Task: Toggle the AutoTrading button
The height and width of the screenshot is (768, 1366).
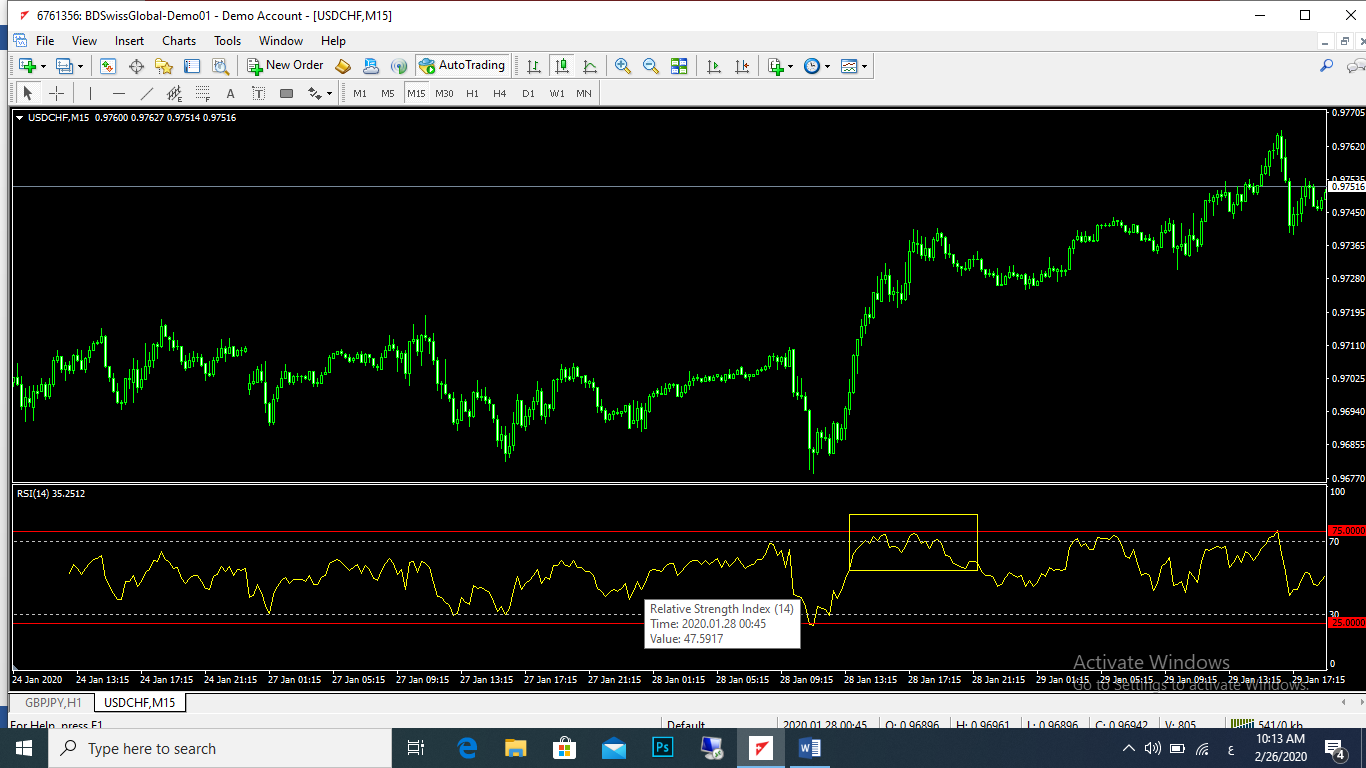Action: [461, 66]
